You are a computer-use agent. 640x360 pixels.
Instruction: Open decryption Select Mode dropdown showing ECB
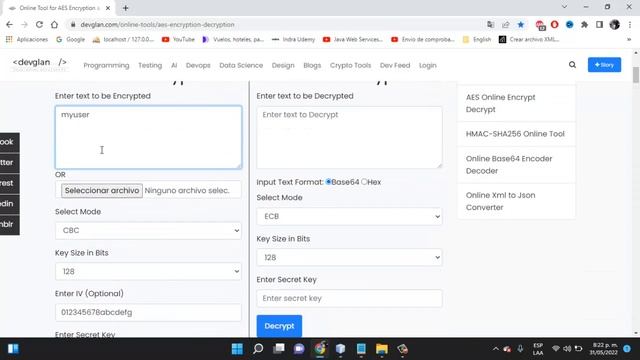coord(349,216)
